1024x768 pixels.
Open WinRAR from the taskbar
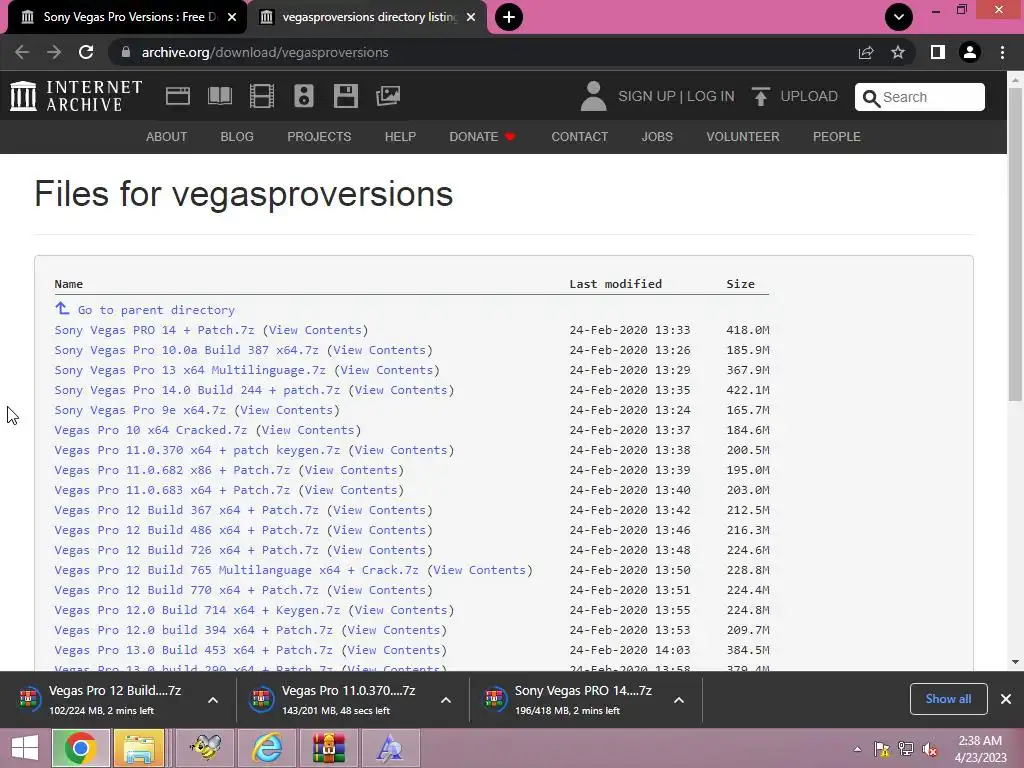click(328, 748)
